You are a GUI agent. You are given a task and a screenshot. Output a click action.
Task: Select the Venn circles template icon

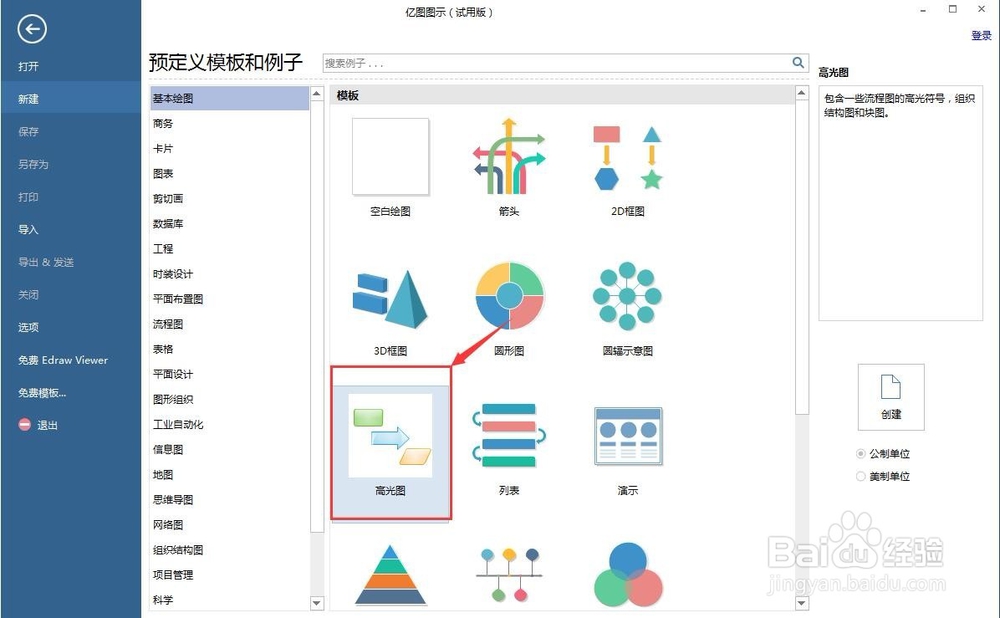click(x=628, y=575)
